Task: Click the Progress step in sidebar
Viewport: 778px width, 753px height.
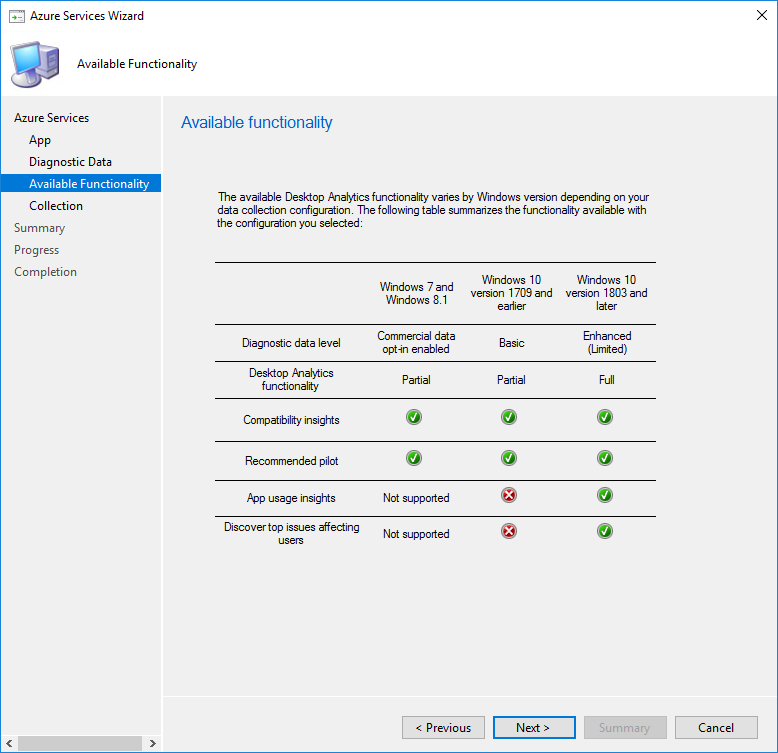Action: pos(36,250)
